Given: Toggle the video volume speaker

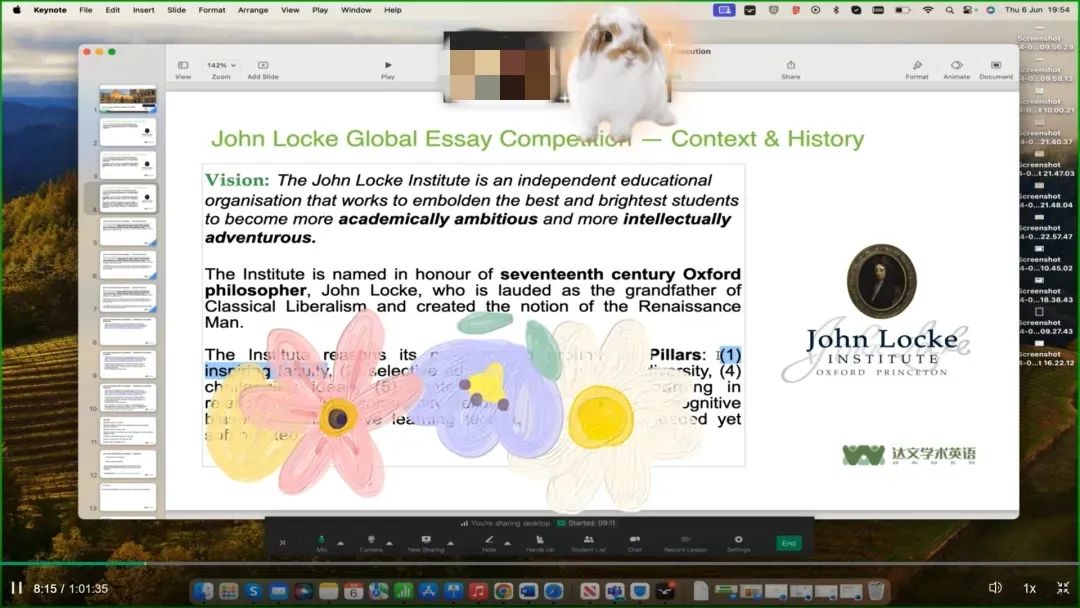Looking at the screenshot, I should 995,588.
